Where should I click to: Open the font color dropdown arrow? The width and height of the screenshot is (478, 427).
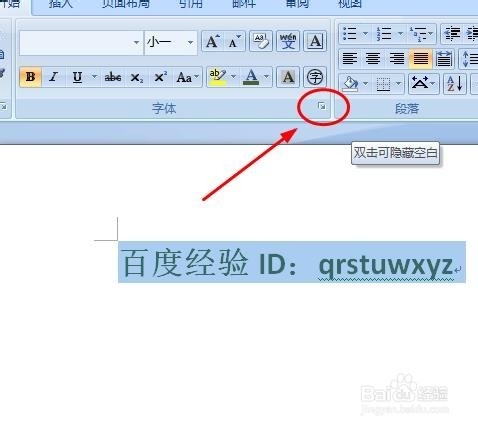pyautogui.click(x=267, y=77)
